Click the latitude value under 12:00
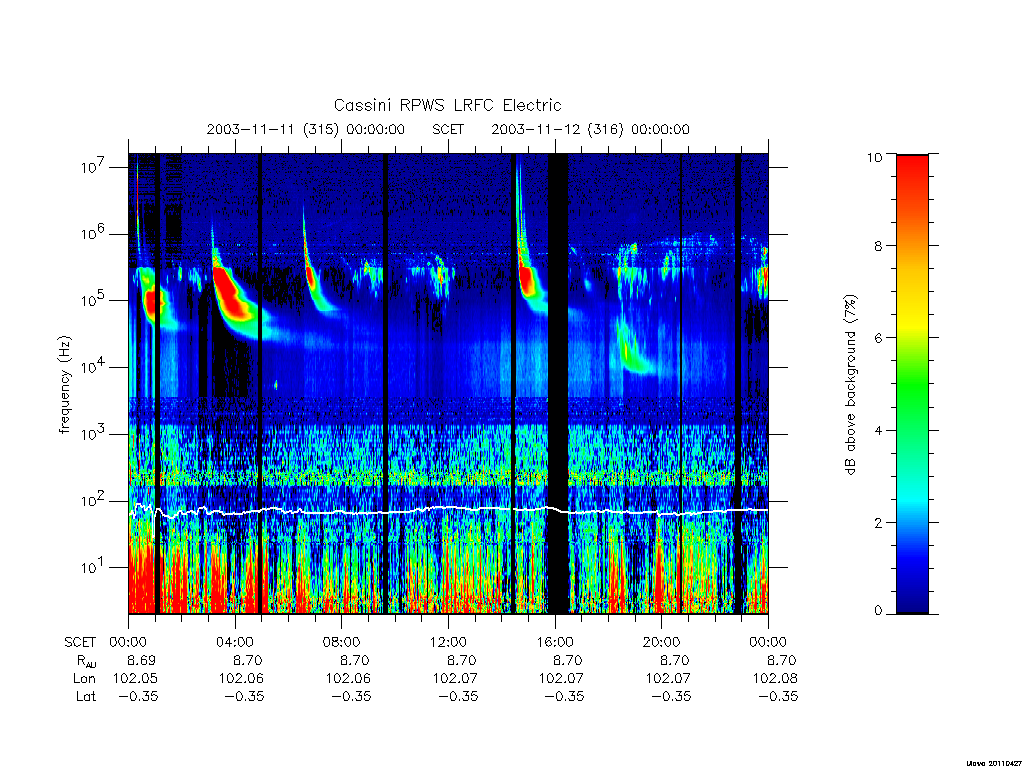 pyautogui.click(x=458, y=696)
